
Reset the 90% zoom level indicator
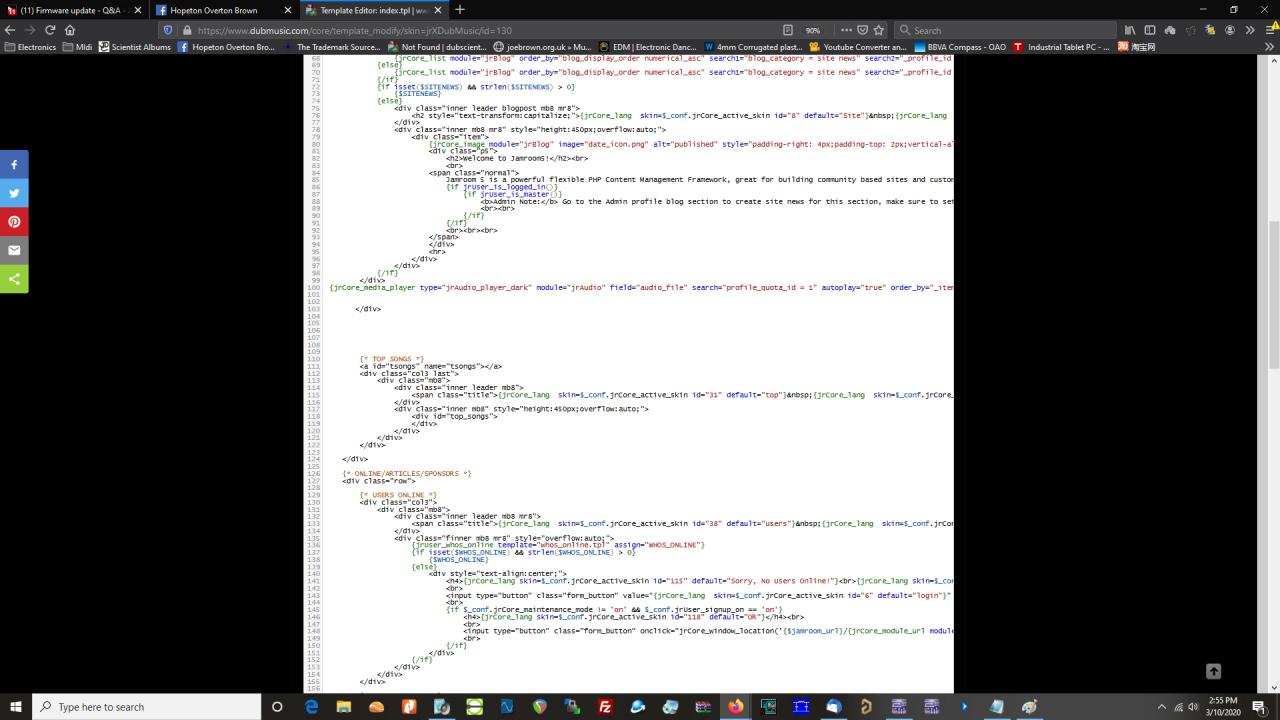(x=813, y=30)
